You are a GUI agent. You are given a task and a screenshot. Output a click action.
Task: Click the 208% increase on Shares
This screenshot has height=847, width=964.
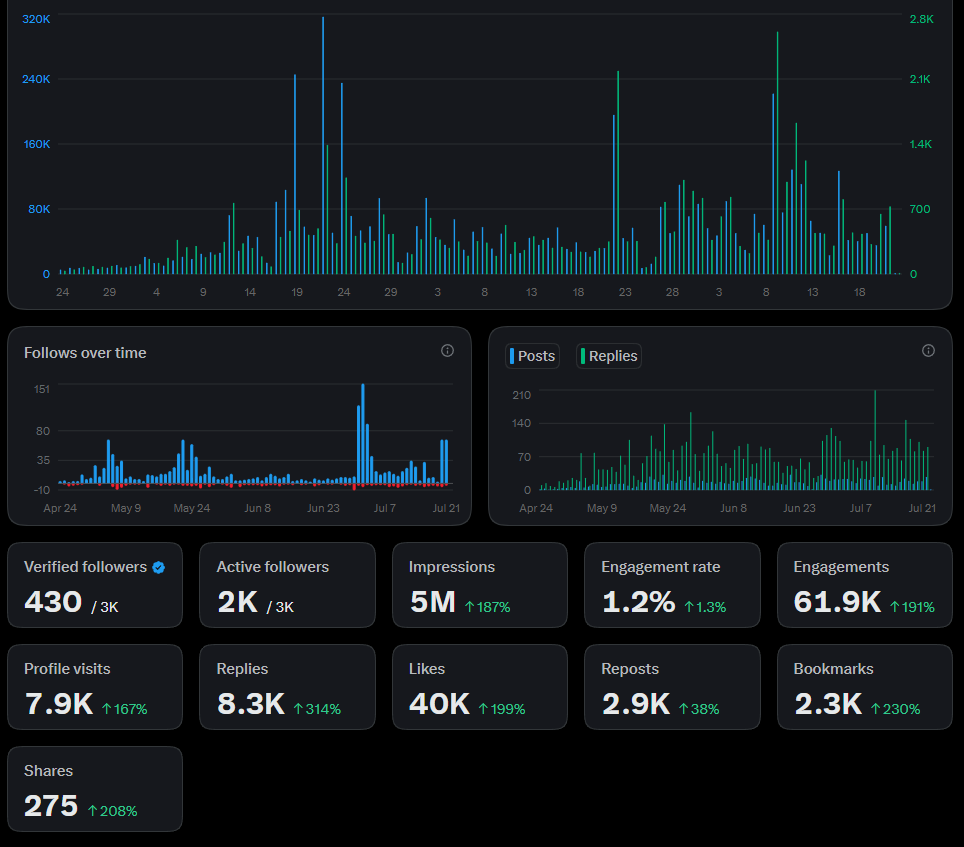tap(113, 811)
